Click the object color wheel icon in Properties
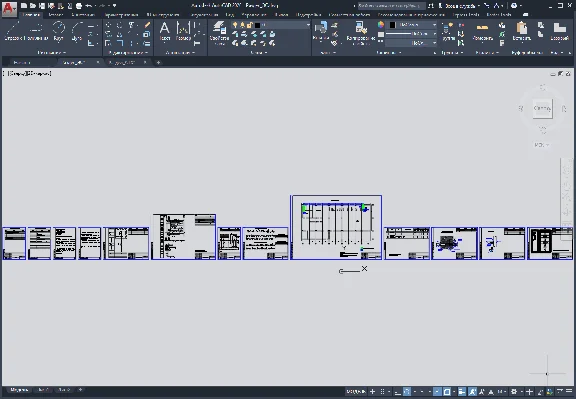 [381, 25]
